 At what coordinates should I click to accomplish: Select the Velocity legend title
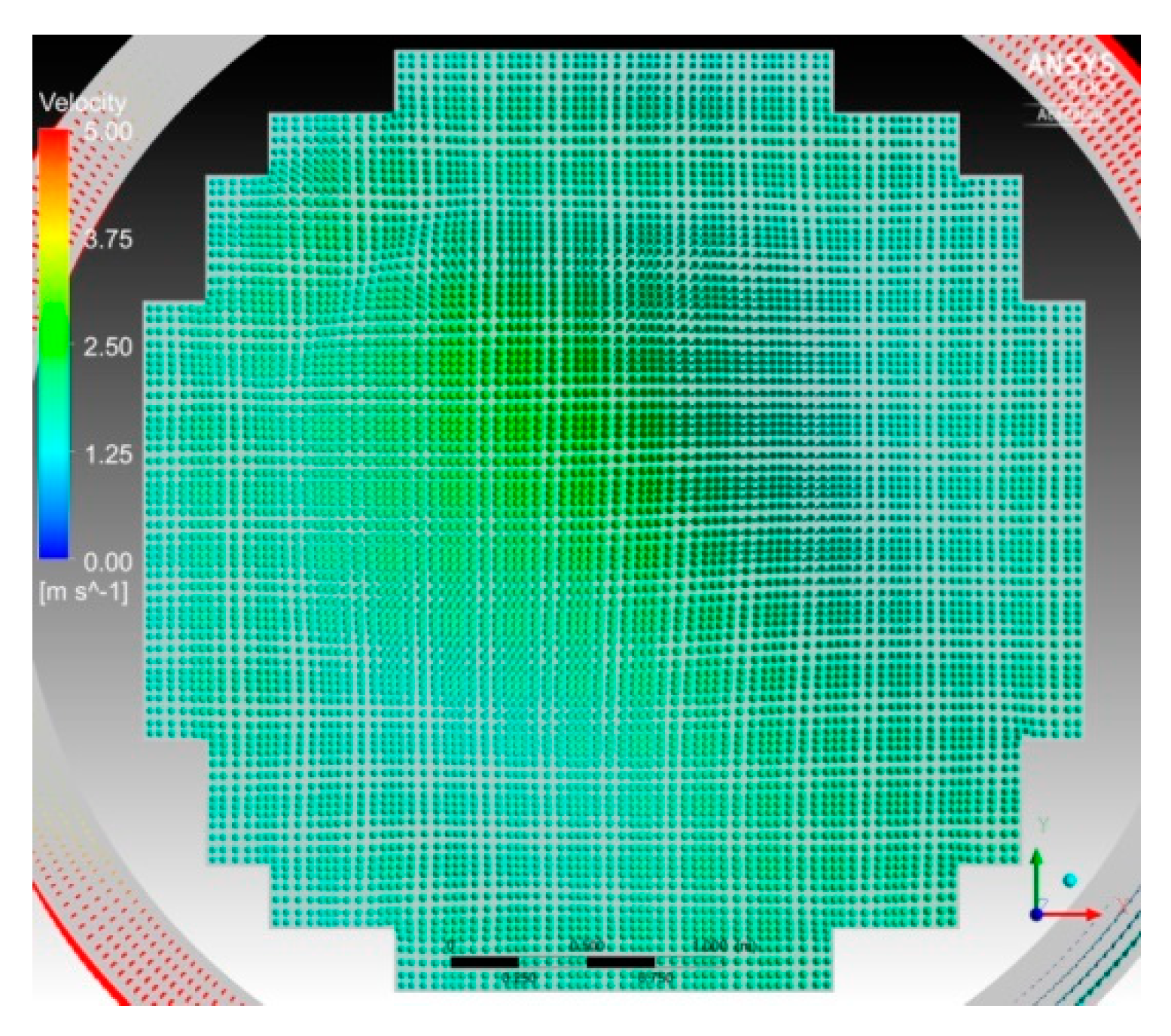click(83, 103)
